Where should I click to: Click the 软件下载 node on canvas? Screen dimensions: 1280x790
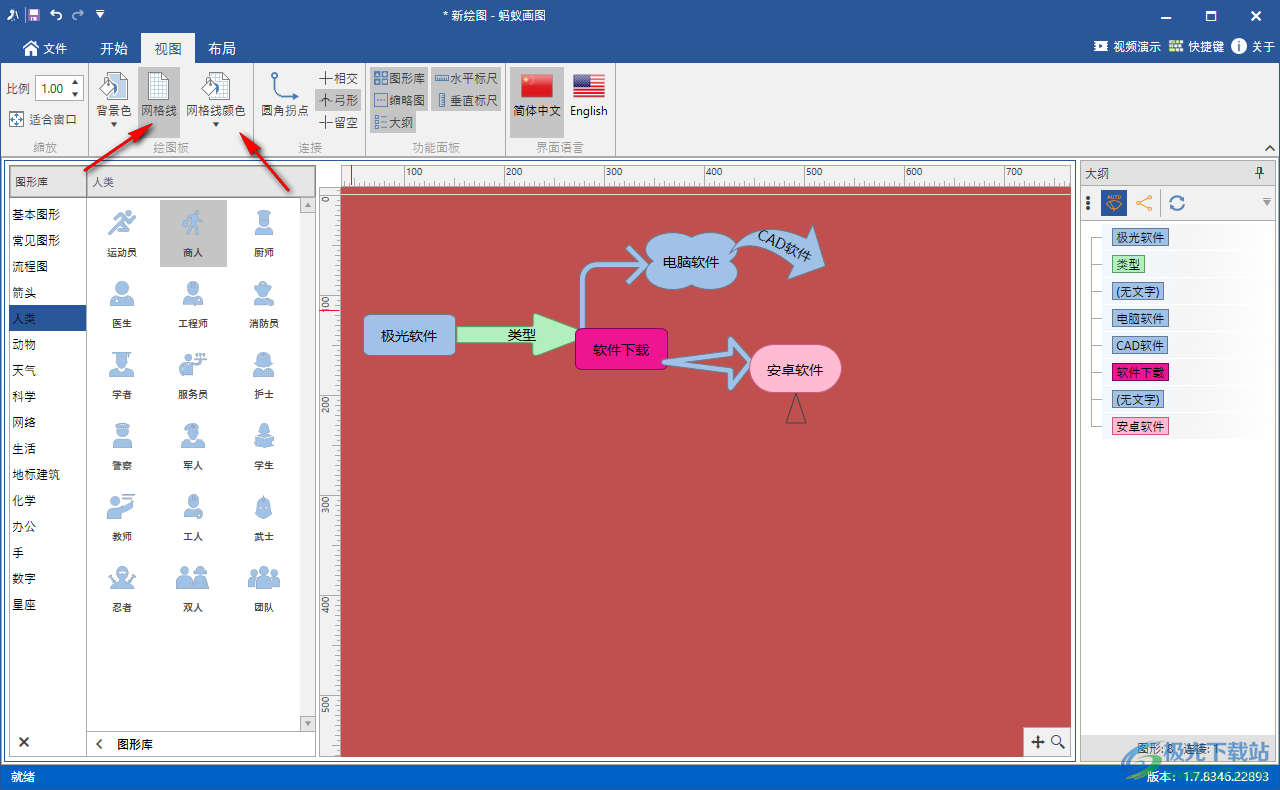point(621,349)
